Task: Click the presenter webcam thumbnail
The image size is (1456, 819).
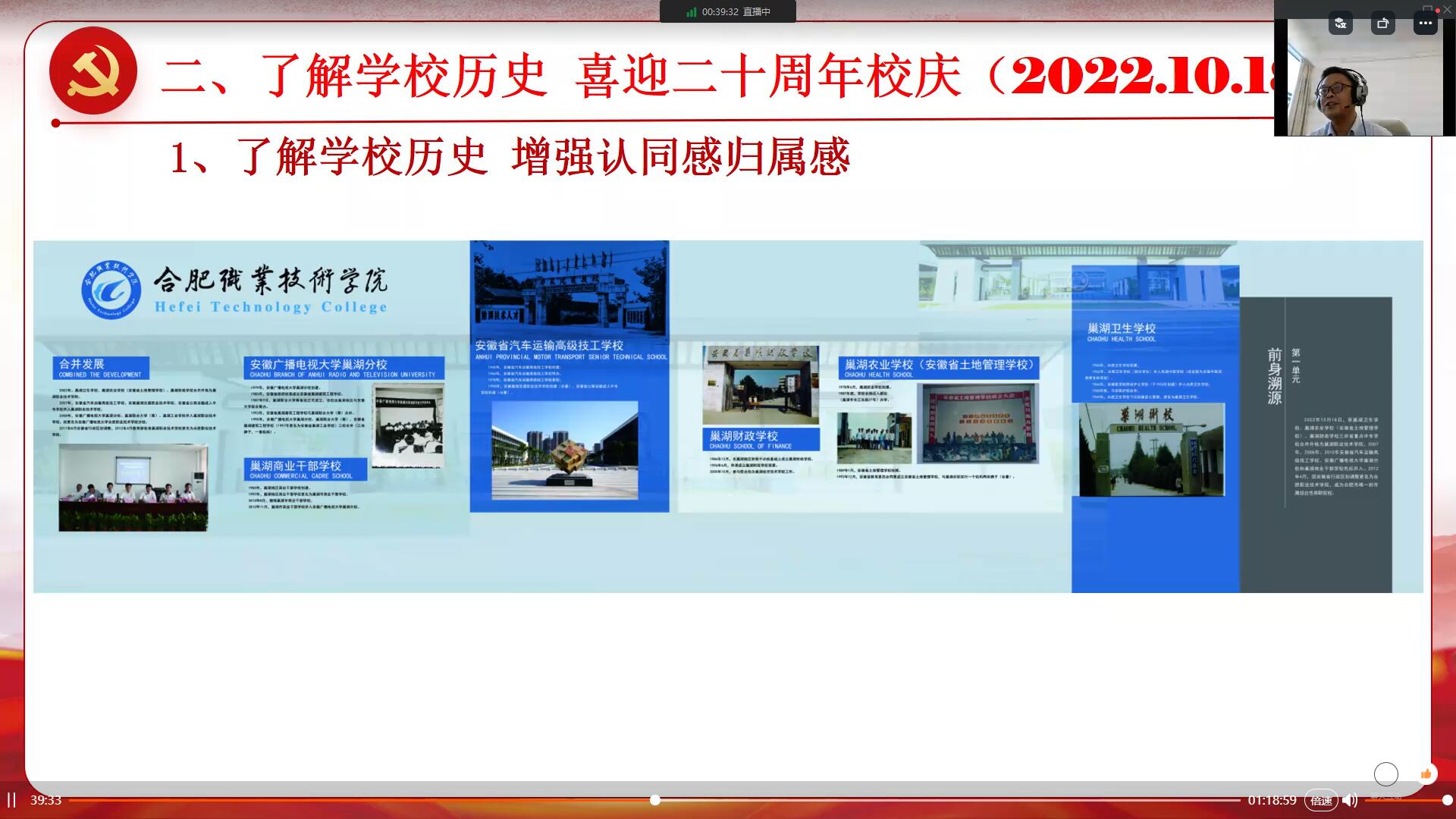Action: [1363, 83]
